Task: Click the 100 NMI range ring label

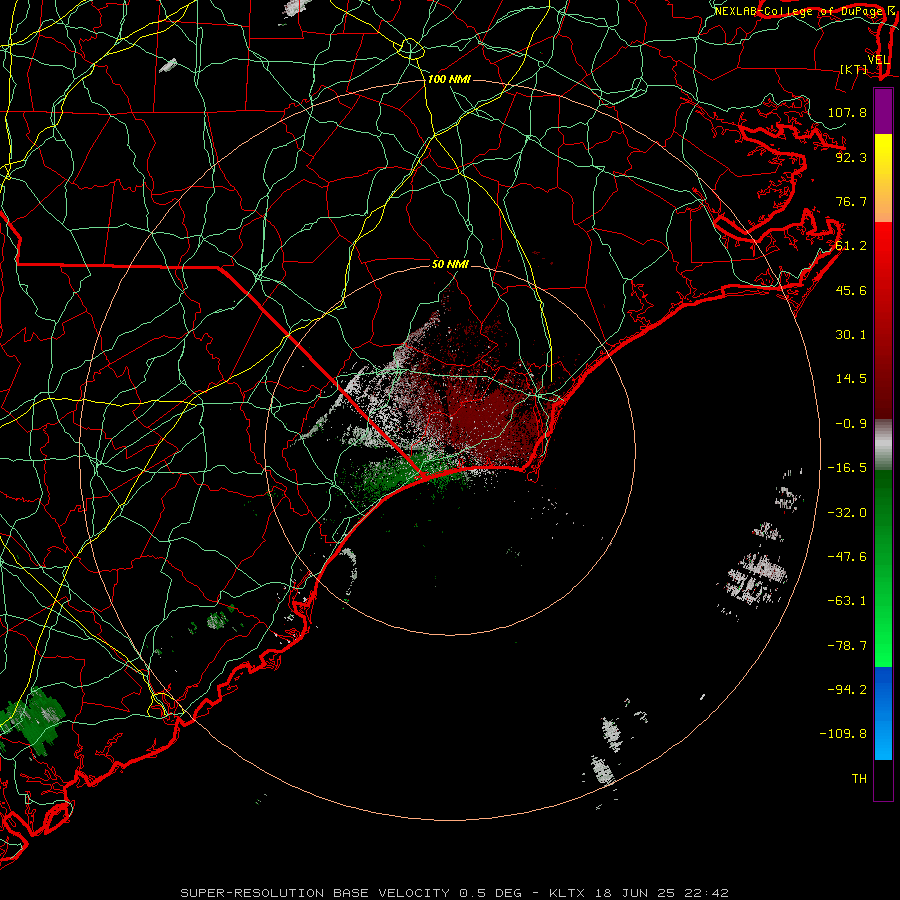Action: (449, 79)
